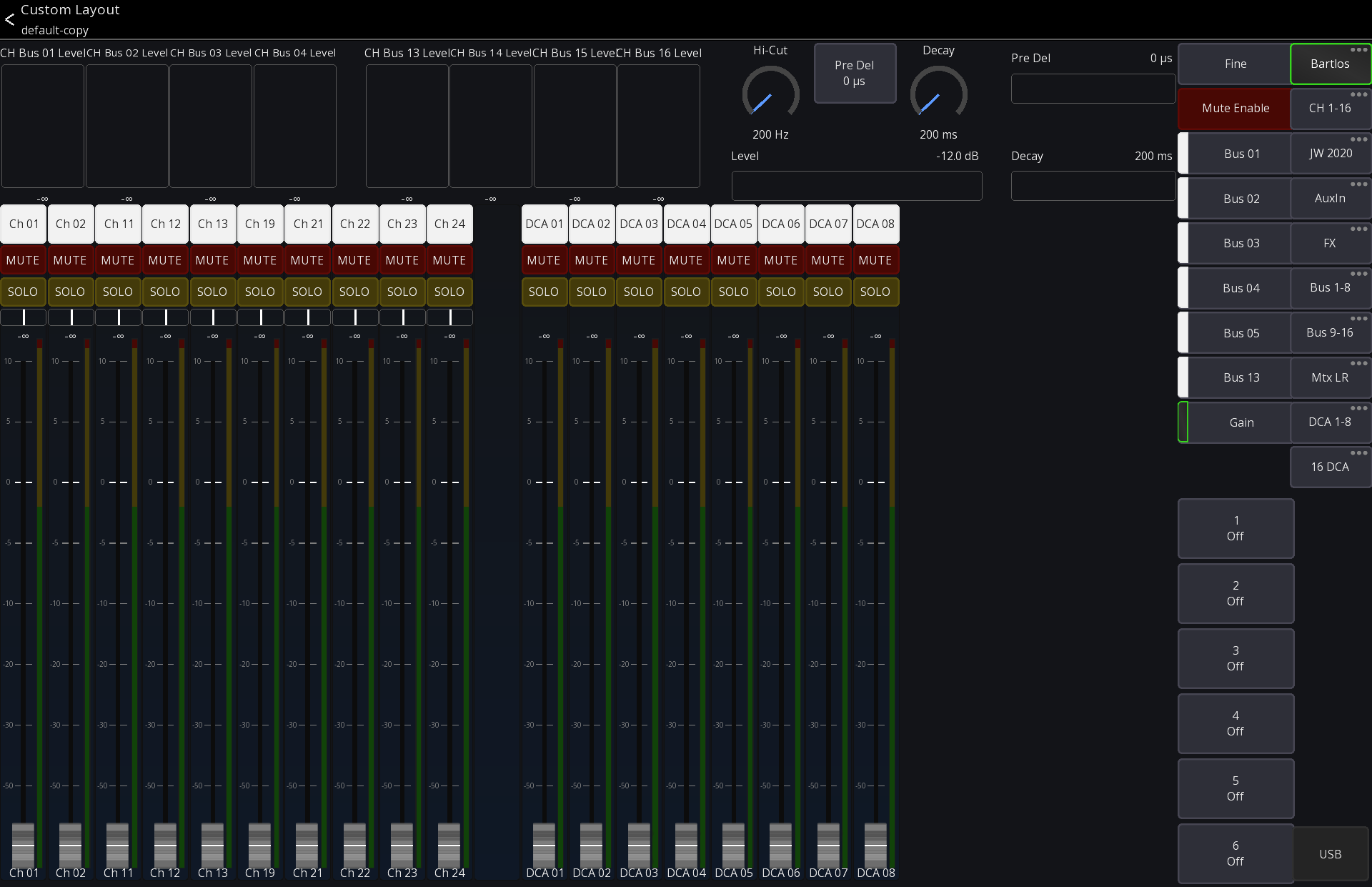This screenshot has height=887, width=1372.
Task: Select the Gain button
Action: click(x=1235, y=422)
